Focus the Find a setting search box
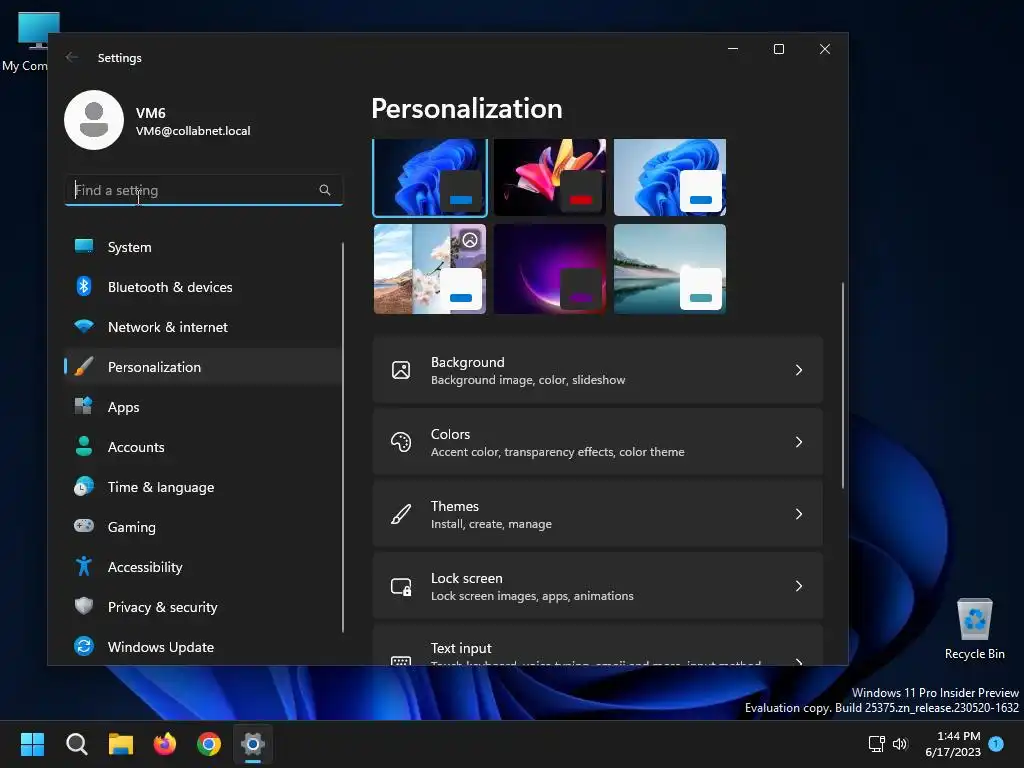Viewport: 1024px width, 768px height. pyautogui.click(x=204, y=190)
